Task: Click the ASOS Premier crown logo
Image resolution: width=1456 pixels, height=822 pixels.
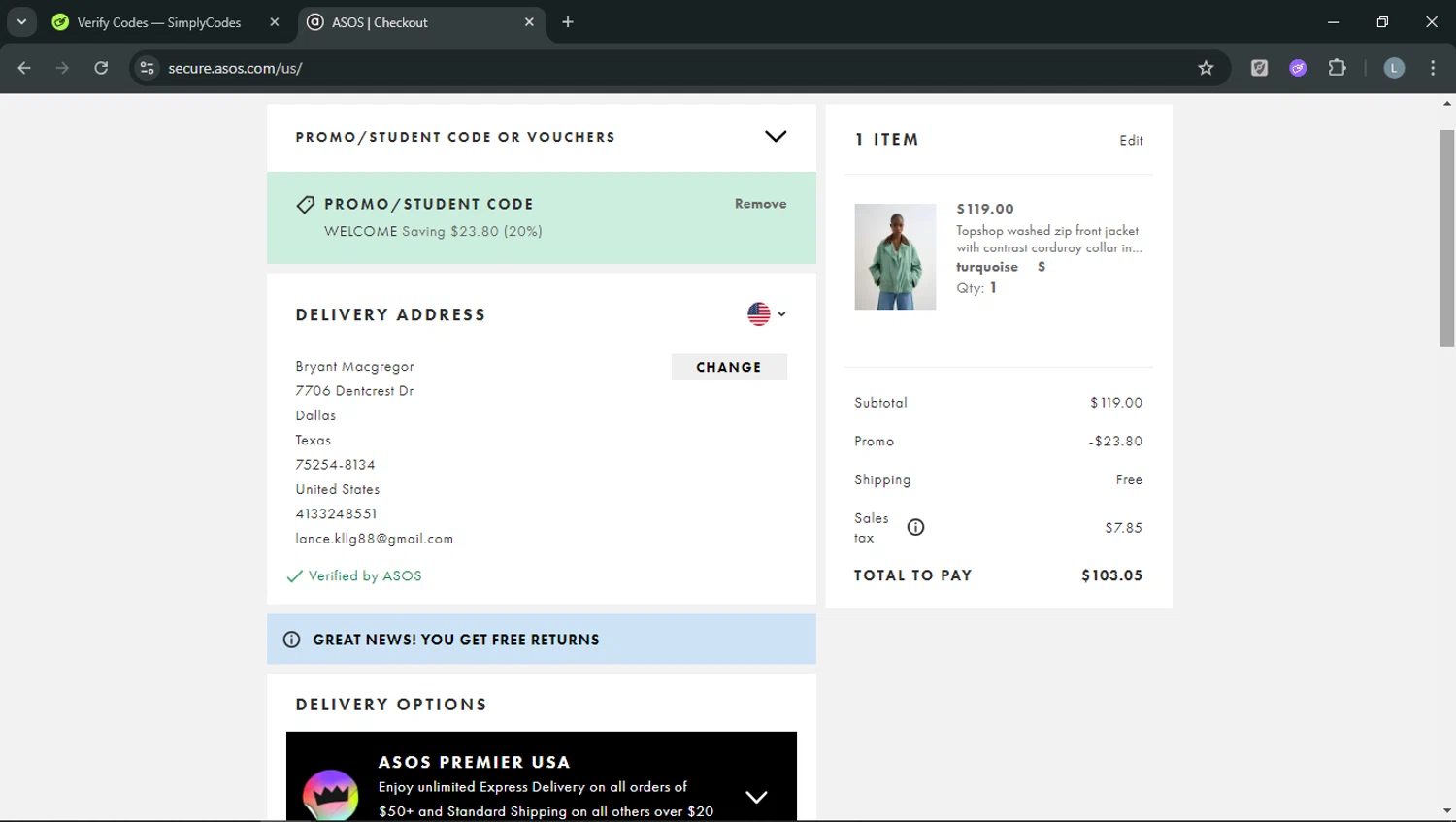Action: (x=330, y=795)
